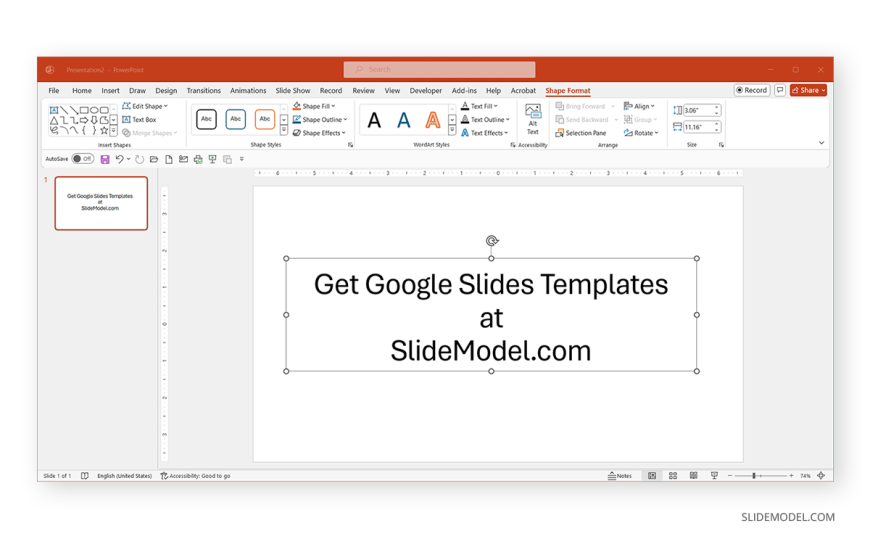The image size is (870, 539).
Task: Click the Search box in title bar
Action: 439,69
